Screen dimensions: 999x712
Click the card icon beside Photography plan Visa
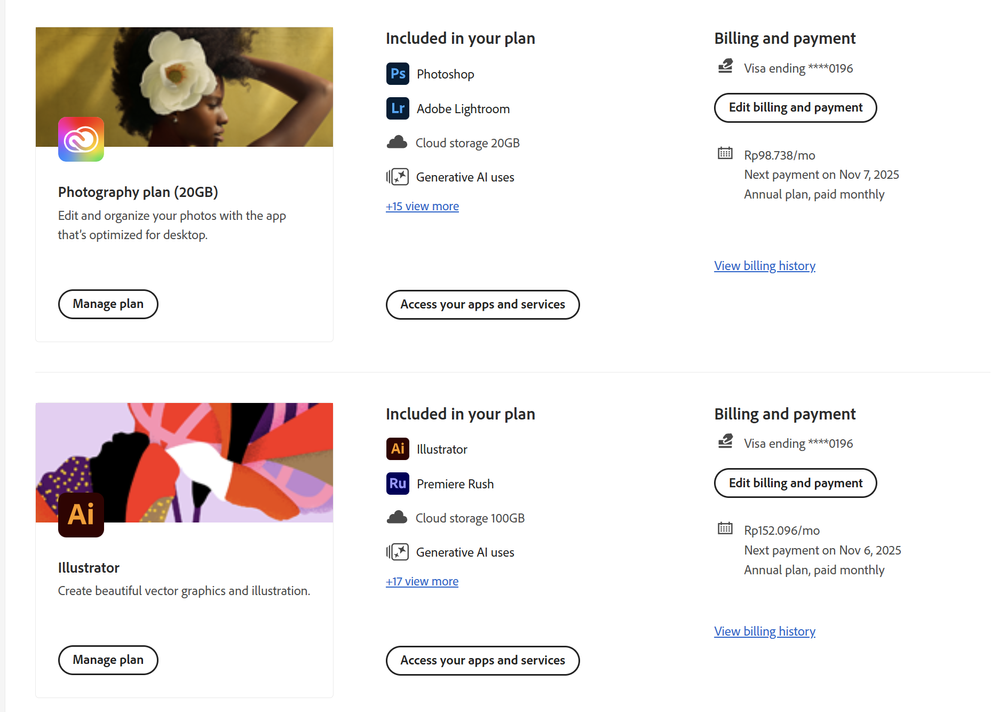coord(725,67)
